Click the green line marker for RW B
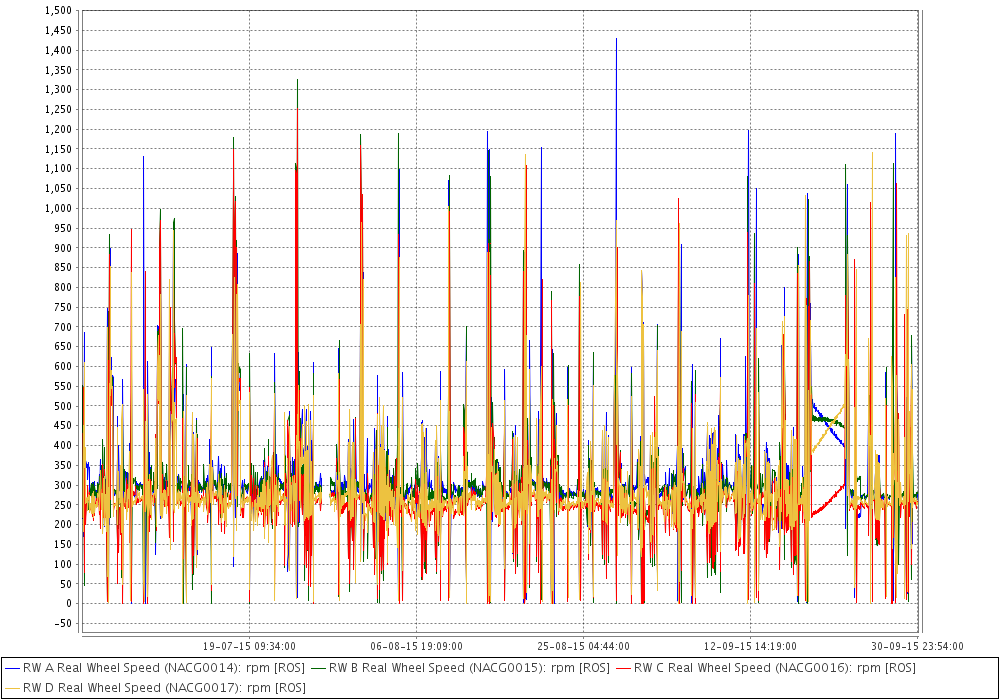 point(318,669)
